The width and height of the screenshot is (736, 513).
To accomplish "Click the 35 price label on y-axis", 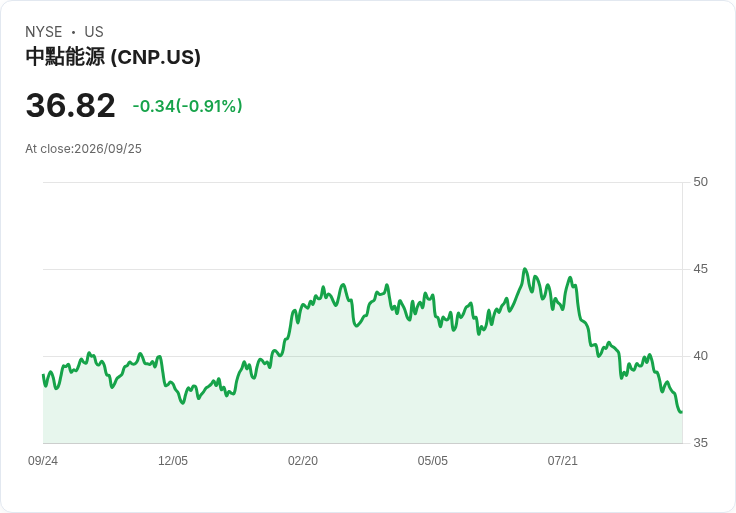I will coord(700,443).
